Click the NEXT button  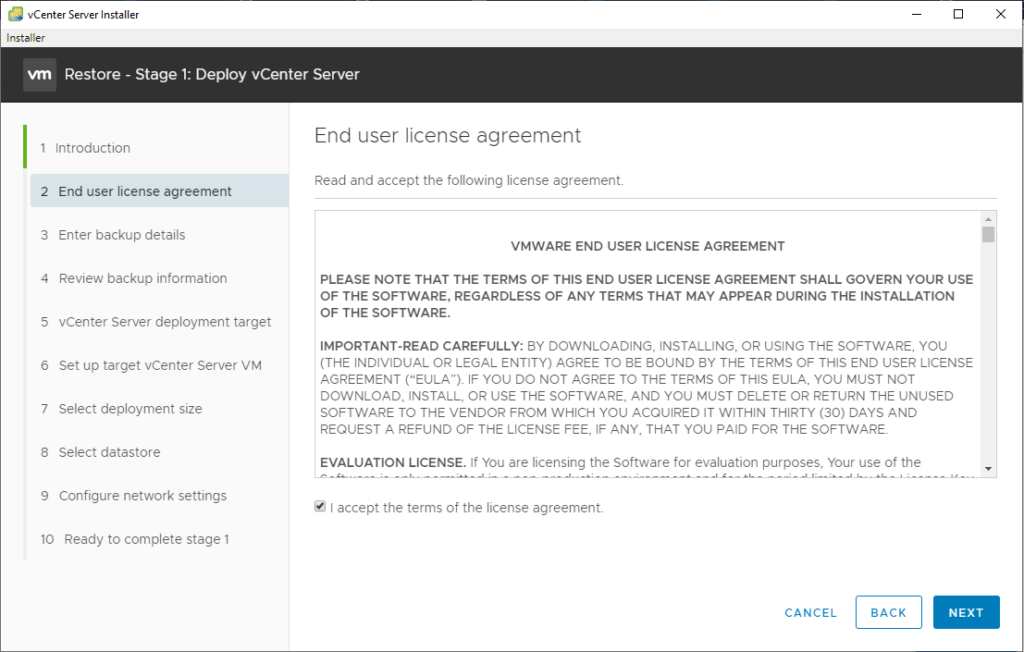pos(966,612)
